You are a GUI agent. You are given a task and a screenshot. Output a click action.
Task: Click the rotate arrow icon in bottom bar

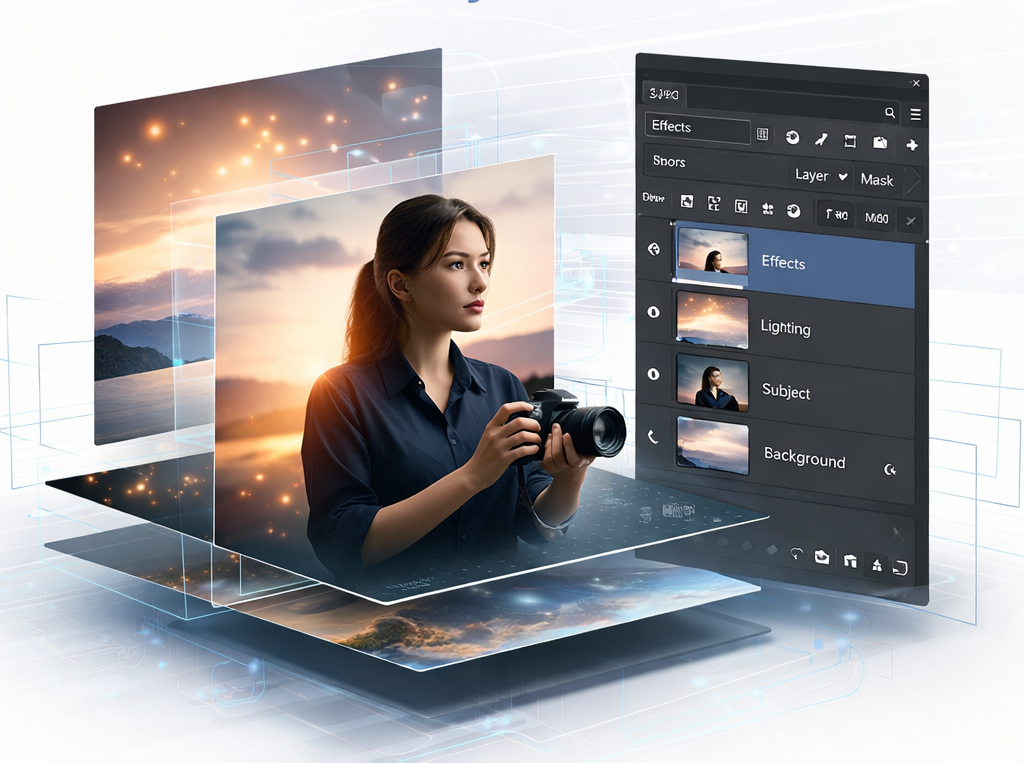(796, 553)
